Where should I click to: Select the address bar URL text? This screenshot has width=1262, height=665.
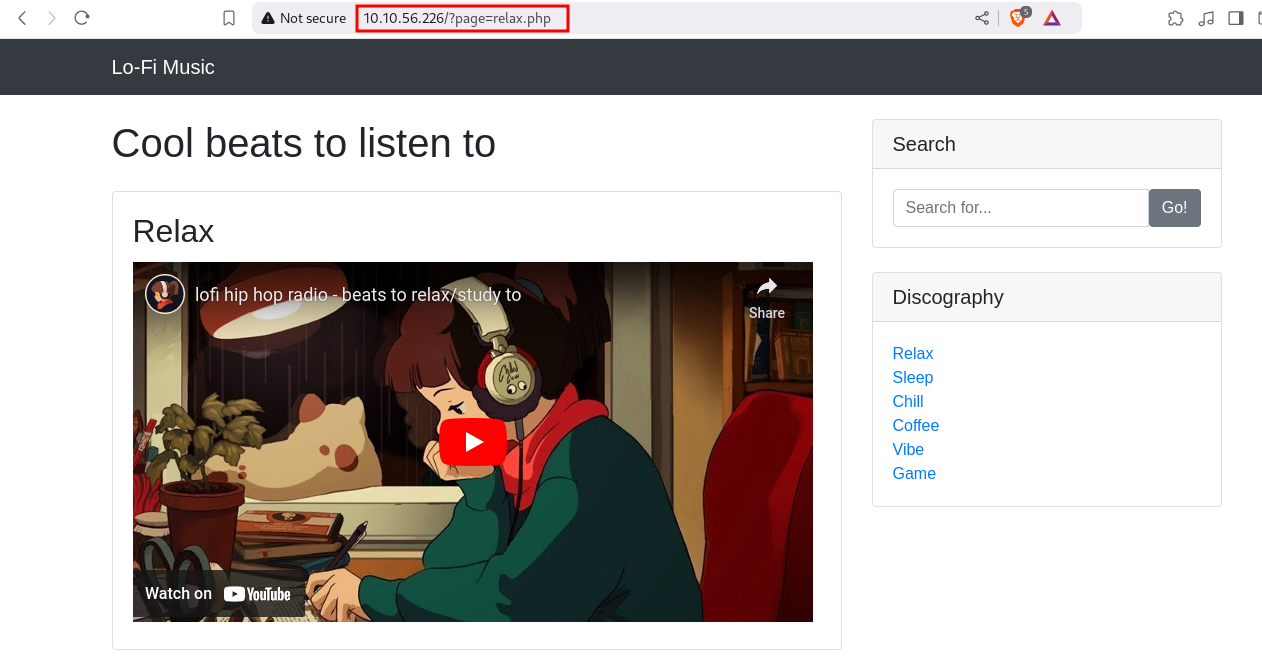click(x=457, y=18)
